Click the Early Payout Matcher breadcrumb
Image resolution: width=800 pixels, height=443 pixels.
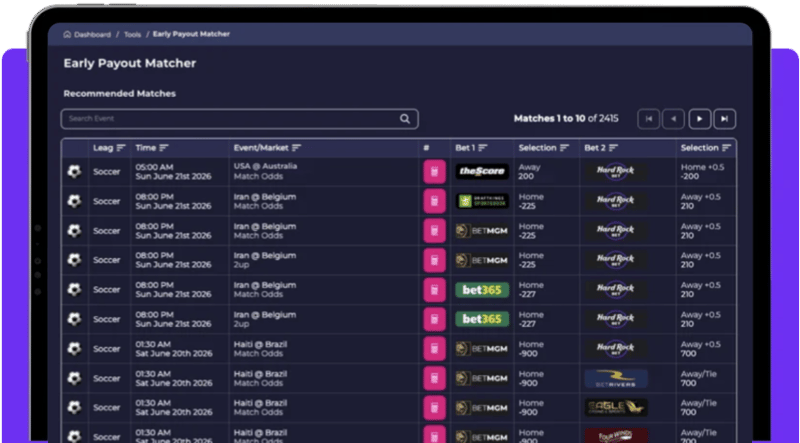click(191, 34)
